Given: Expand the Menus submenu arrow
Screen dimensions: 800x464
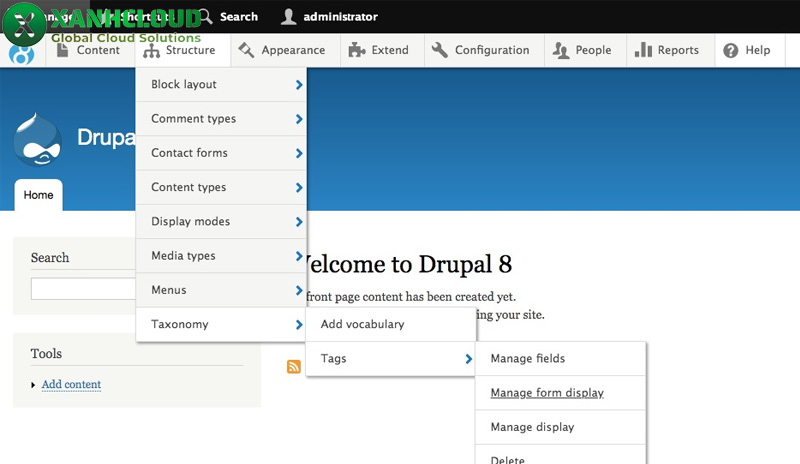Looking at the screenshot, I should tap(299, 290).
